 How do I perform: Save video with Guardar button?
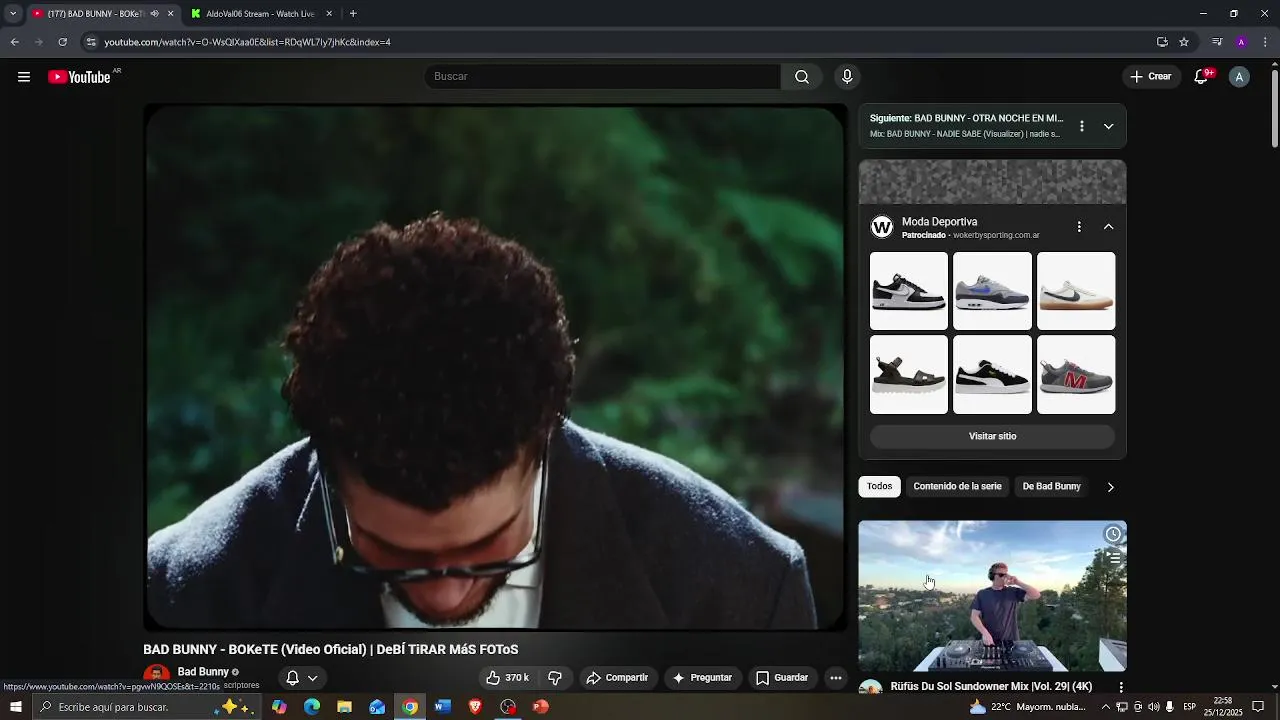coord(782,678)
